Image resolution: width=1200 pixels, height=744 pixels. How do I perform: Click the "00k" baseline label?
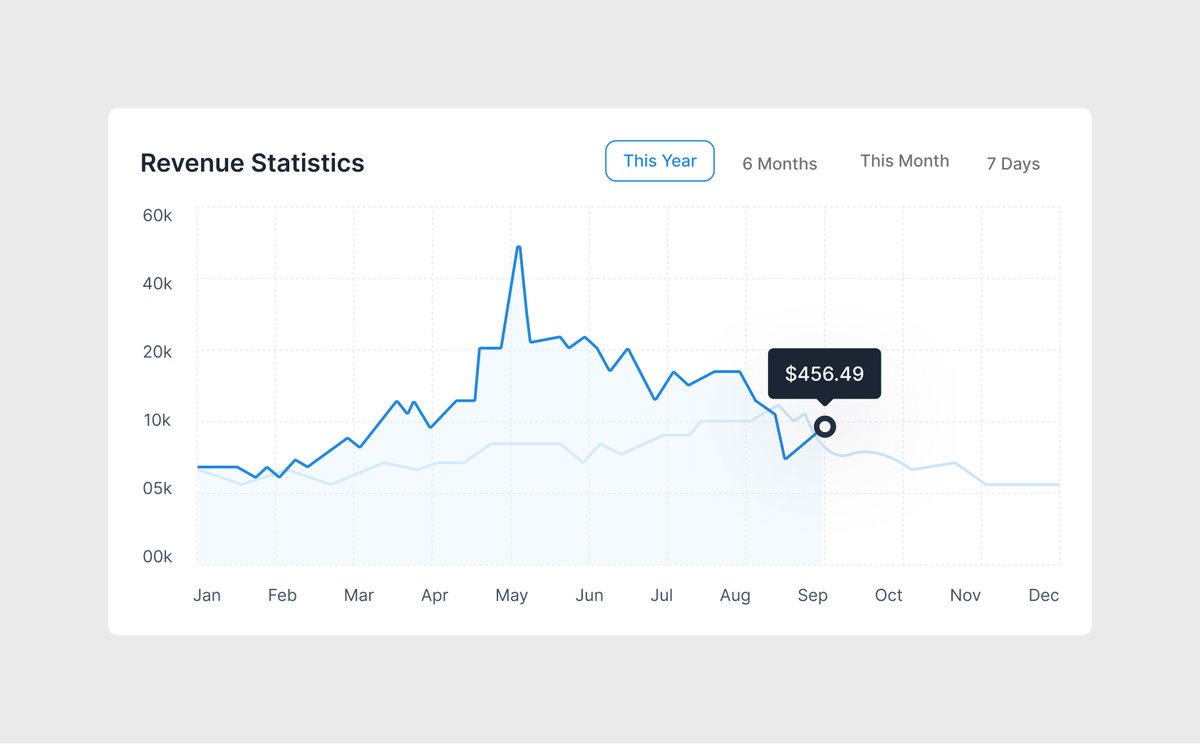click(x=157, y=557)
